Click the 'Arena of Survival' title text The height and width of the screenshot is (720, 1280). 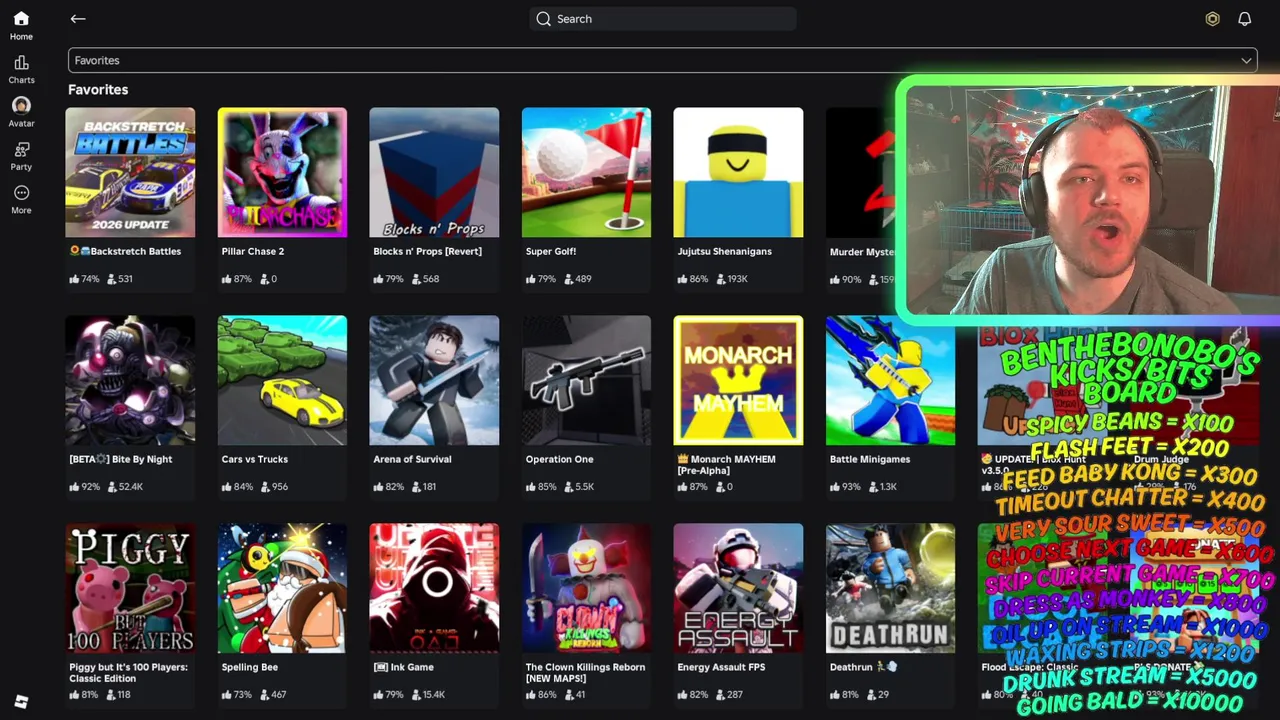click(x=412, y=459)
